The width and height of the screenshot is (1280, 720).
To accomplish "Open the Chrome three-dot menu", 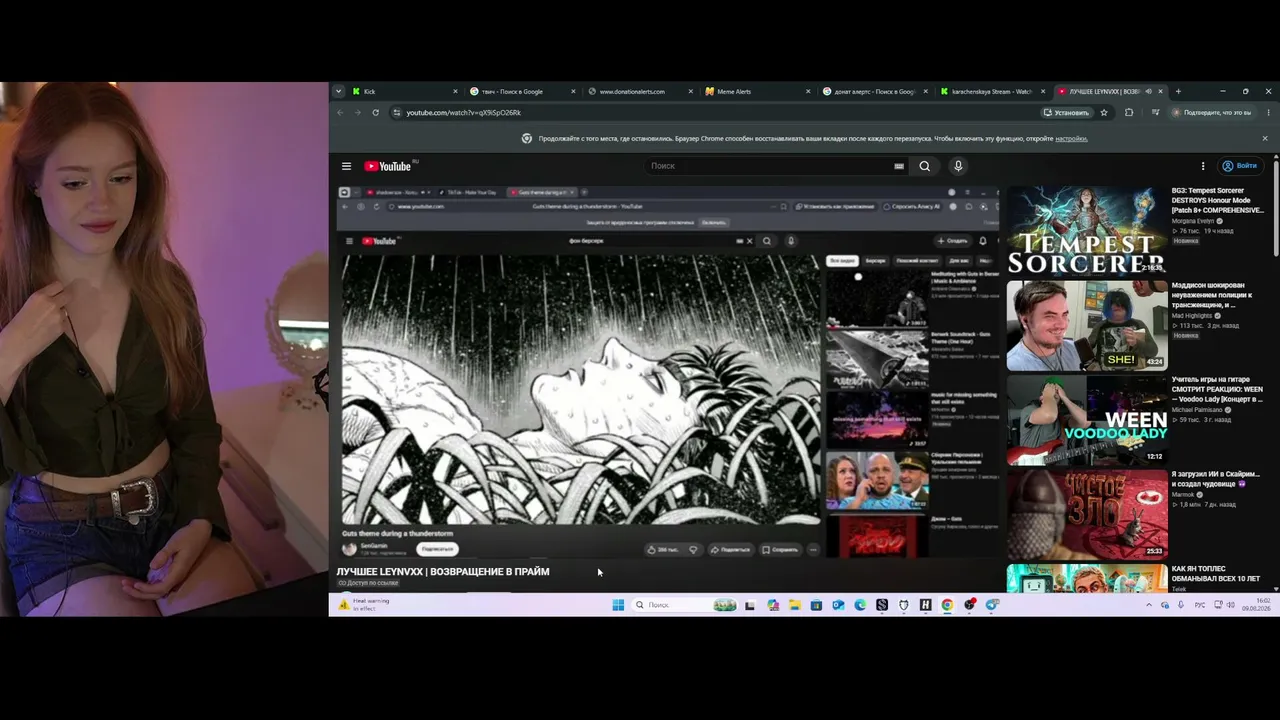I will 1269,112.
